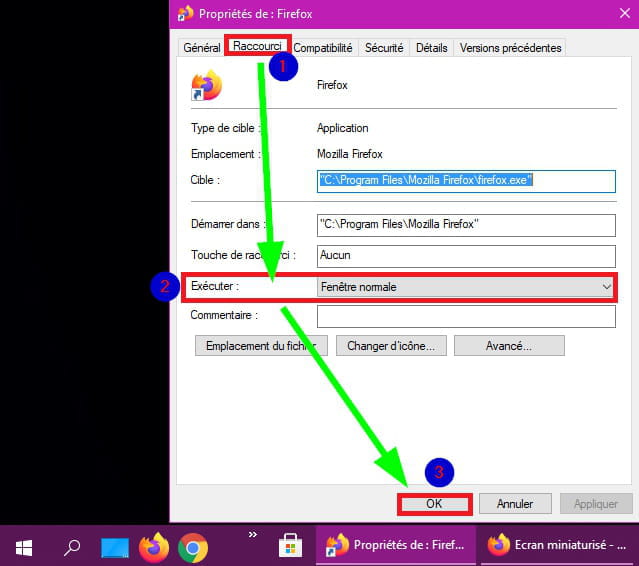Click the blue desktop icon in taskbar
The width and height of the screenshot is (639, 566).
pos(115,548)
